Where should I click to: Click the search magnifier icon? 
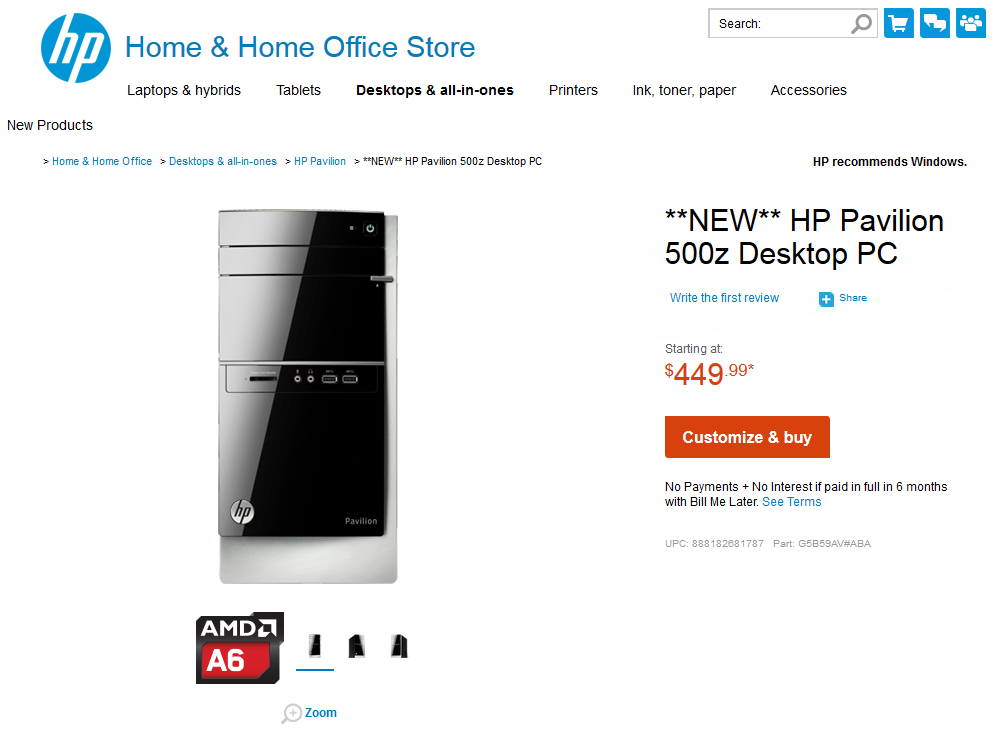861,24
